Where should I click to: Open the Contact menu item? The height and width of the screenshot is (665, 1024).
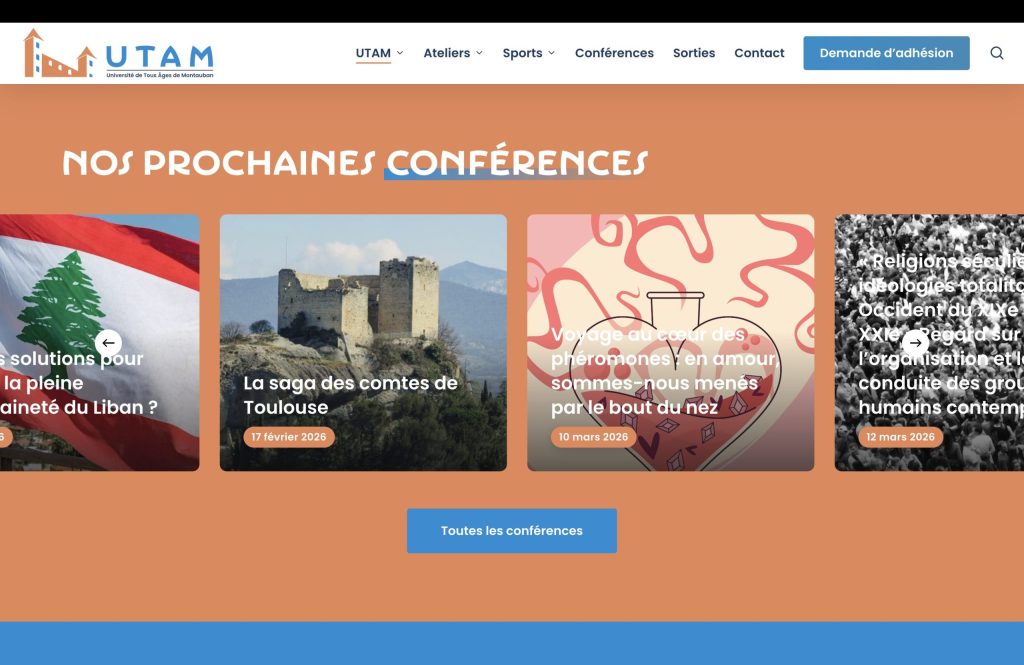coord(759,53)
